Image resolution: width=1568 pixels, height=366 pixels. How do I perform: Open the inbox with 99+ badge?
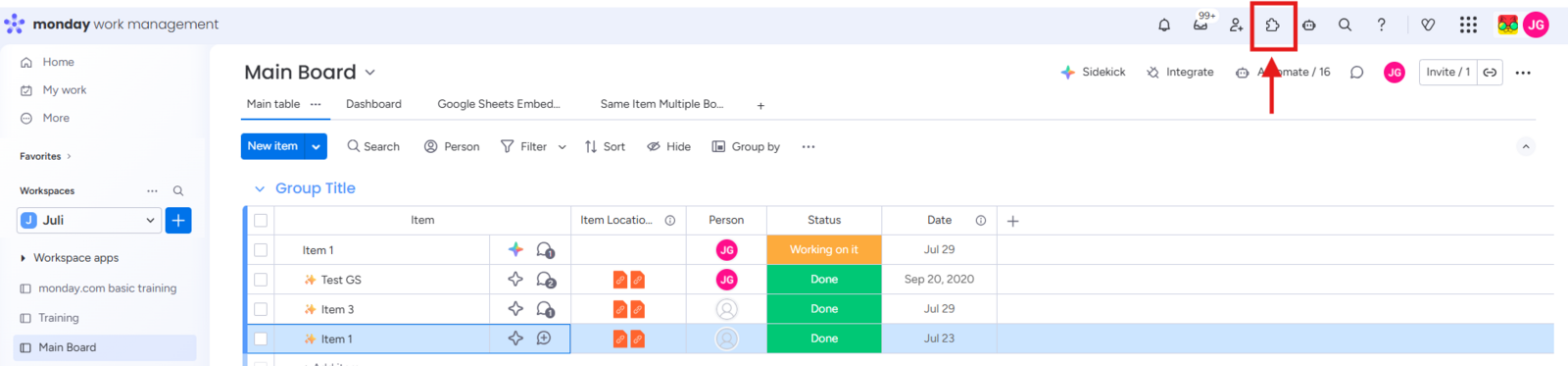1201,24
